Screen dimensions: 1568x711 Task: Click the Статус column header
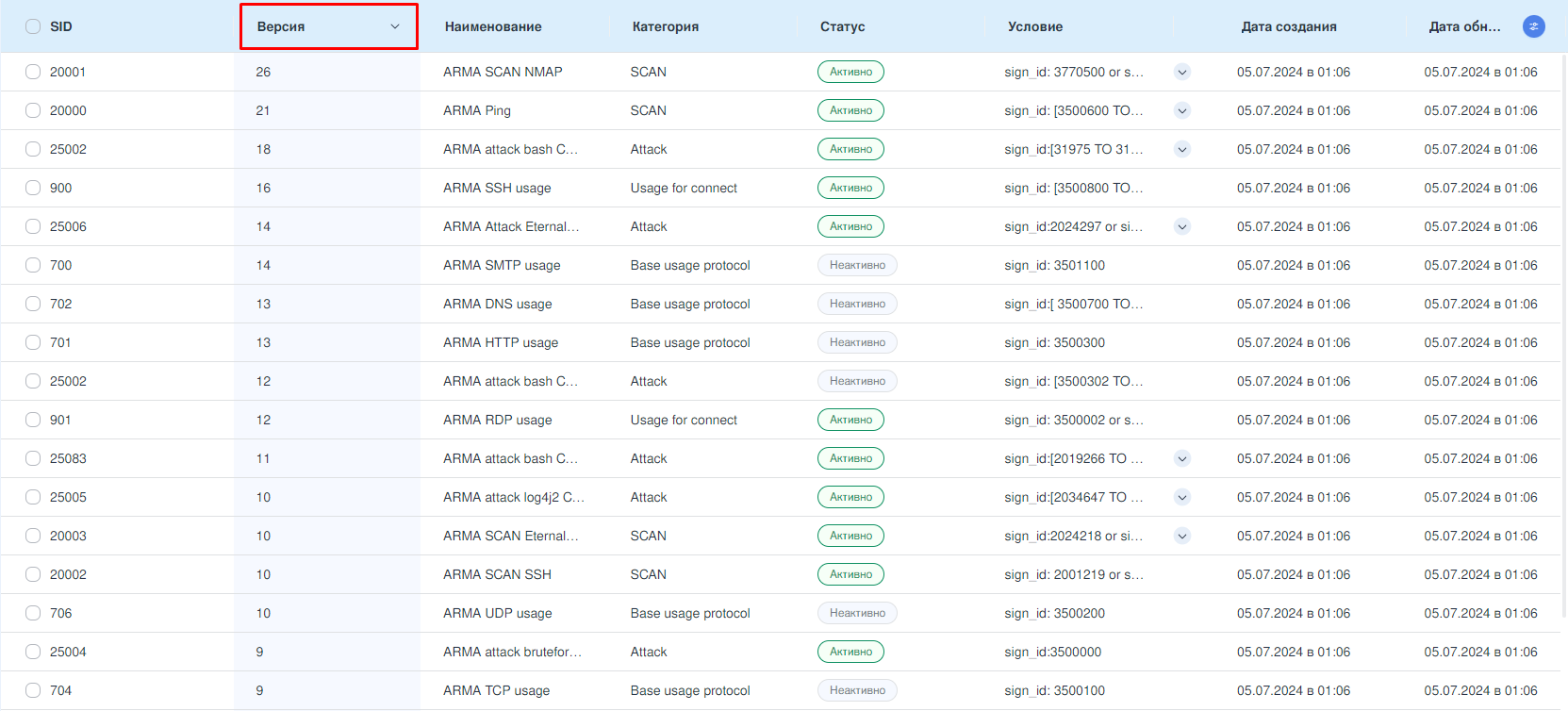click(x=842, y=26)
